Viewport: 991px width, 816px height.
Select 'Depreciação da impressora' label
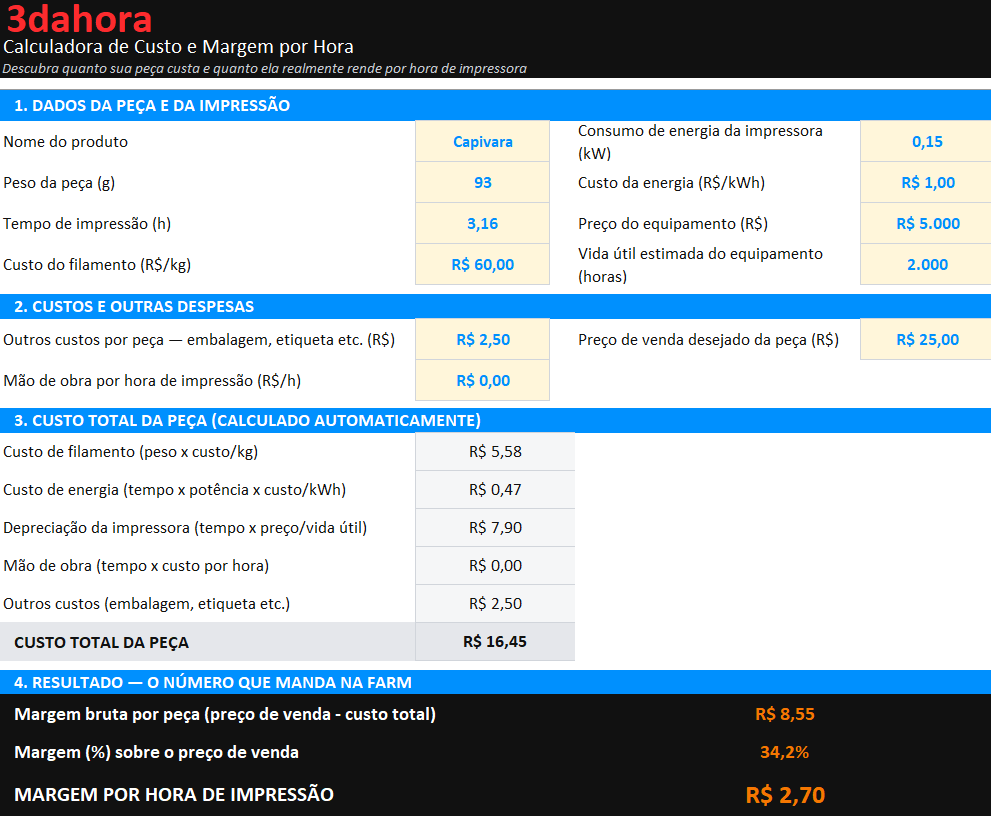(185, 528)
